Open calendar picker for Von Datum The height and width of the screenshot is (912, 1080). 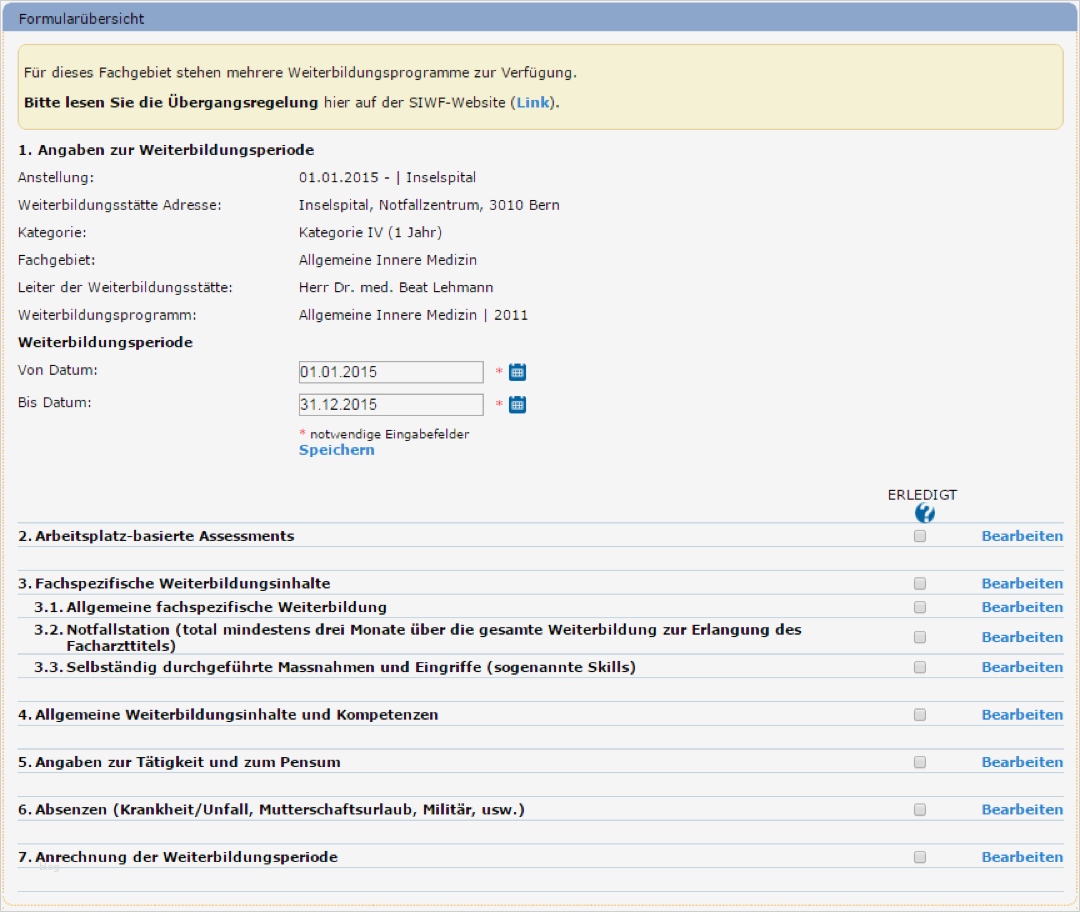pos(517,372)
